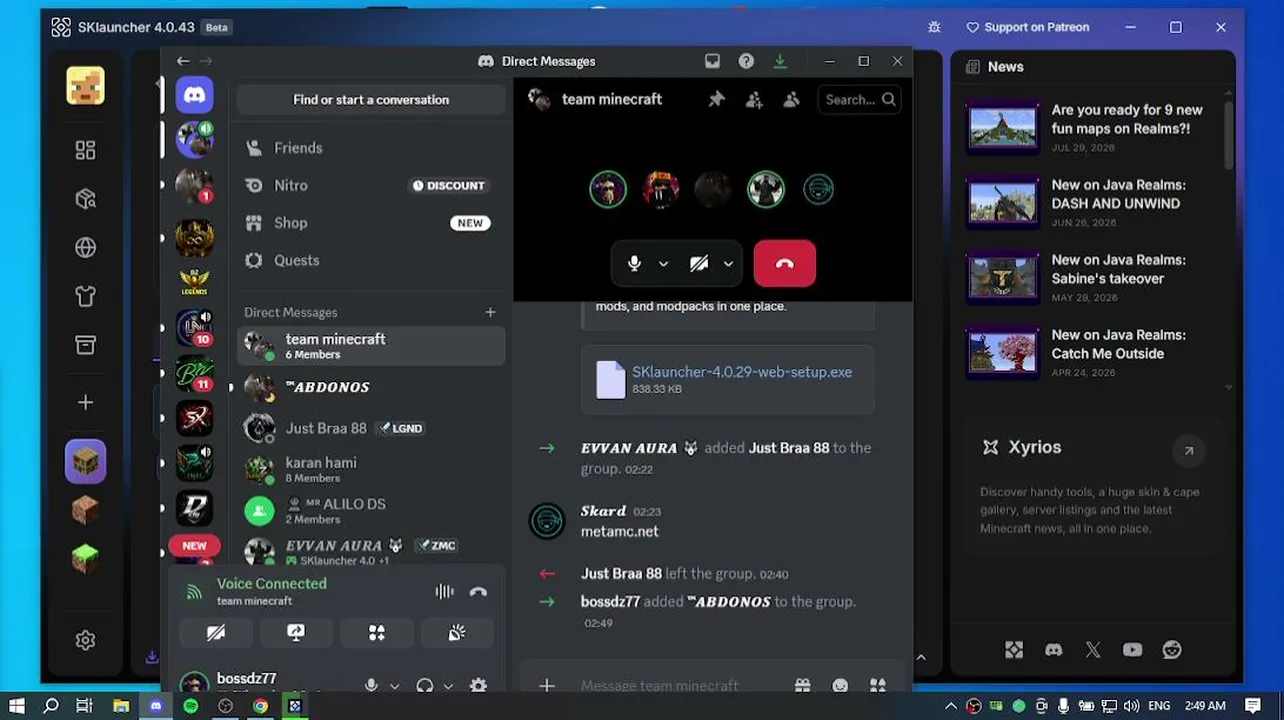The image size is (1284, 720).
Task: Open Support on Patreon link
Action: coord(1027,27)
